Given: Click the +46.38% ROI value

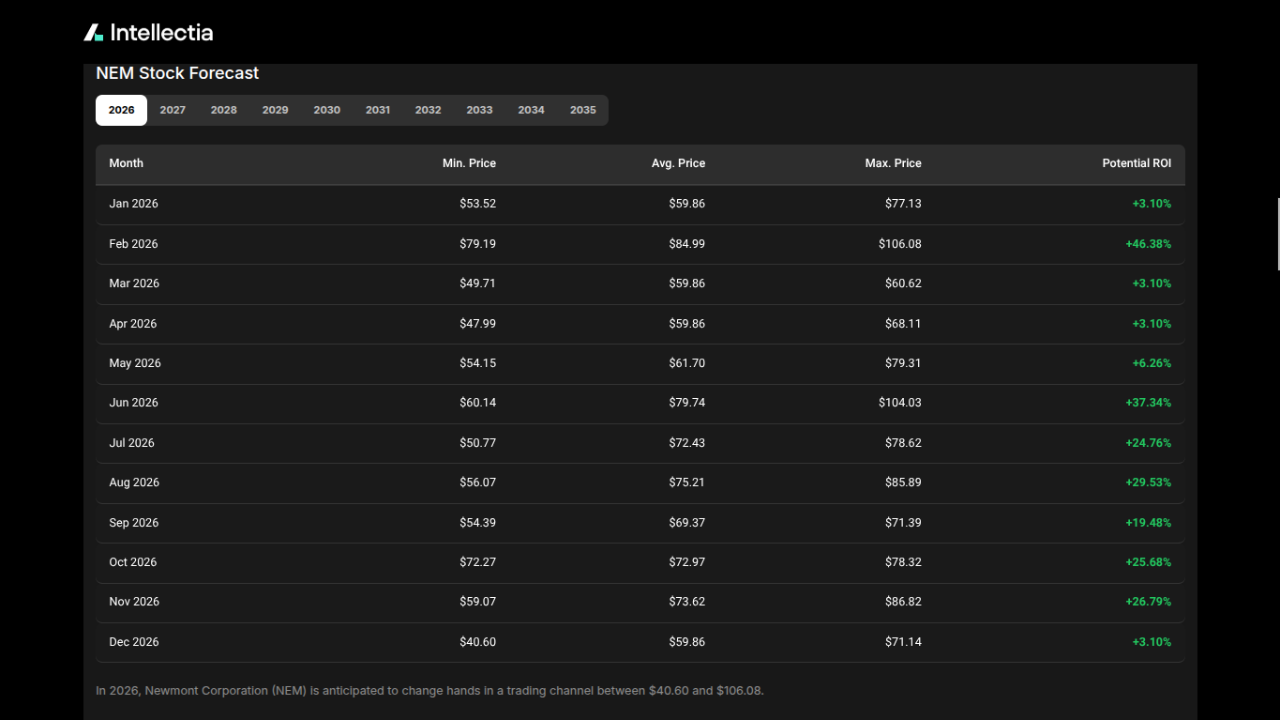Looking at the screenshot, I should point(1148,244).
